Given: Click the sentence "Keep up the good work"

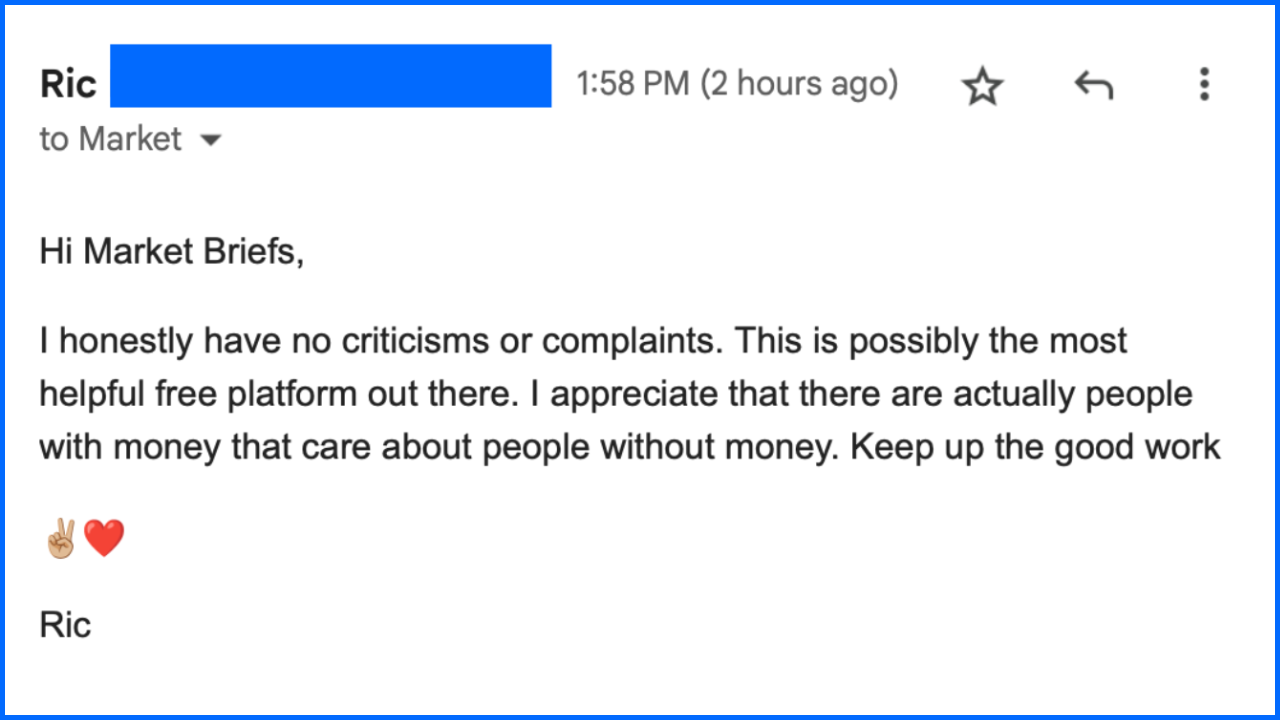Looking at the screenshot, I should [1035, 446].
